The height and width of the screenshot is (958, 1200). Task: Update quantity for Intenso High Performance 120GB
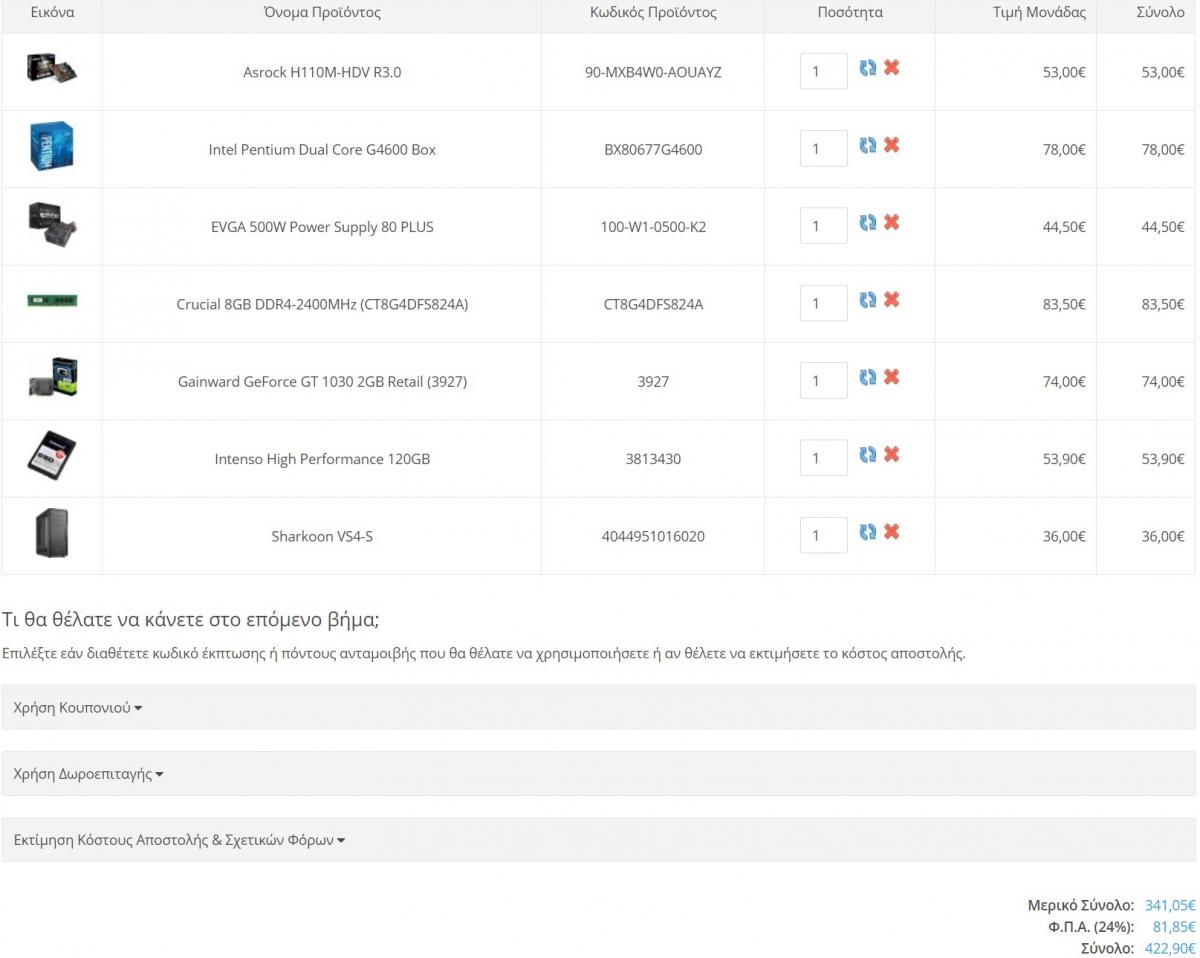coord(868,455)
